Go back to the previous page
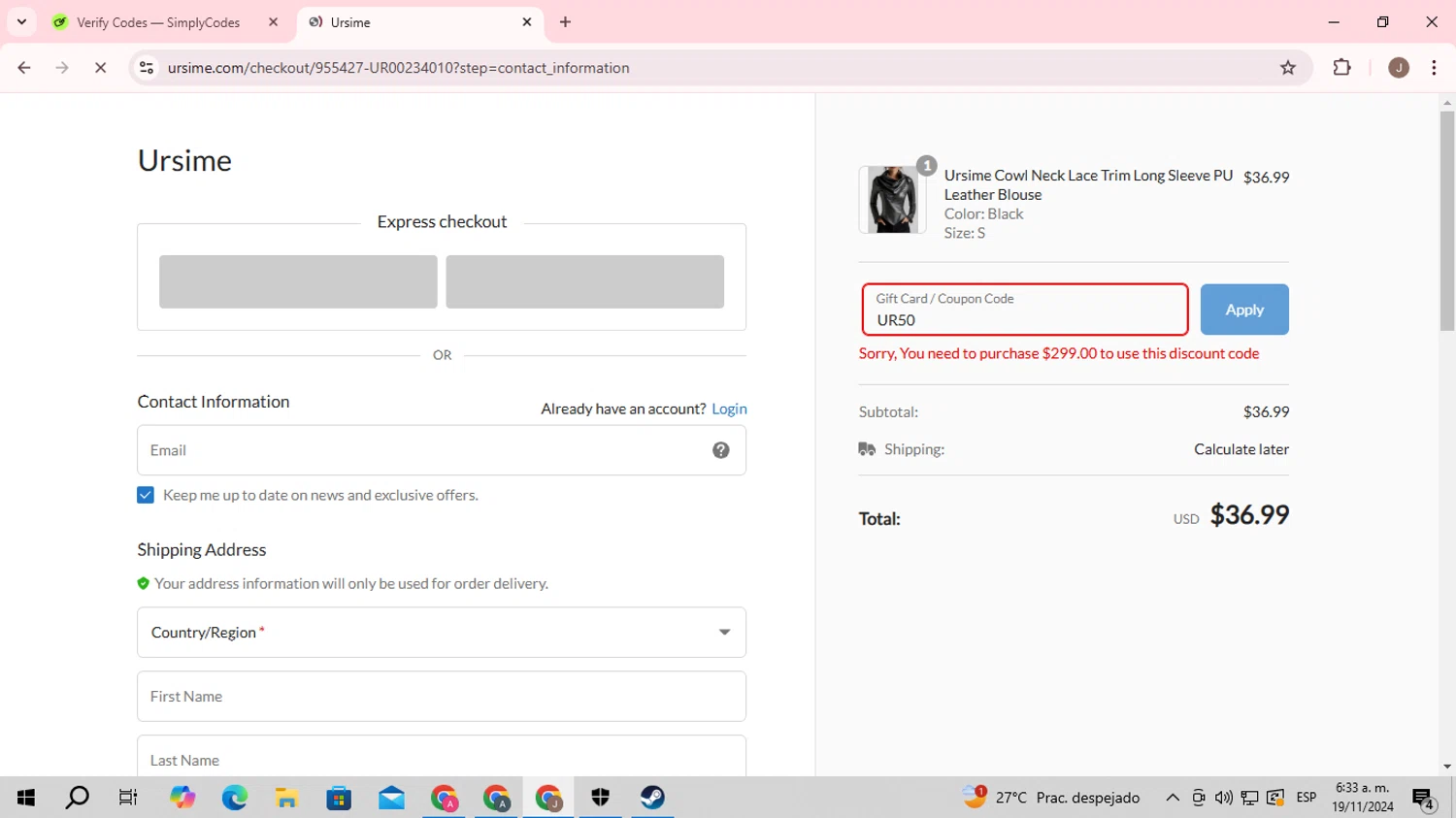1456x818 pixels. click(24, 68)
